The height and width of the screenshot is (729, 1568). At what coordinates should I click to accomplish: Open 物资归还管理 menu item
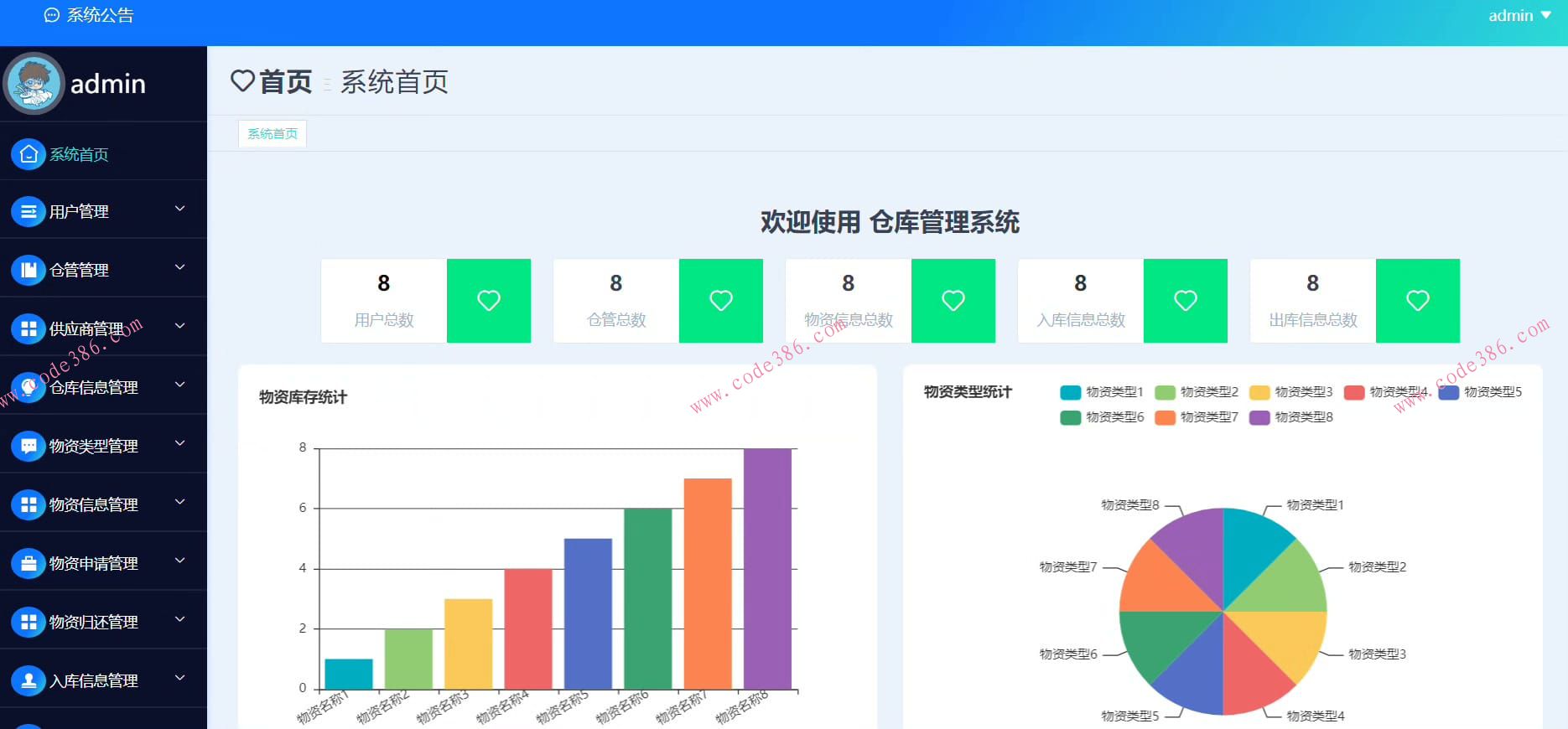click(x=93, y=622)
